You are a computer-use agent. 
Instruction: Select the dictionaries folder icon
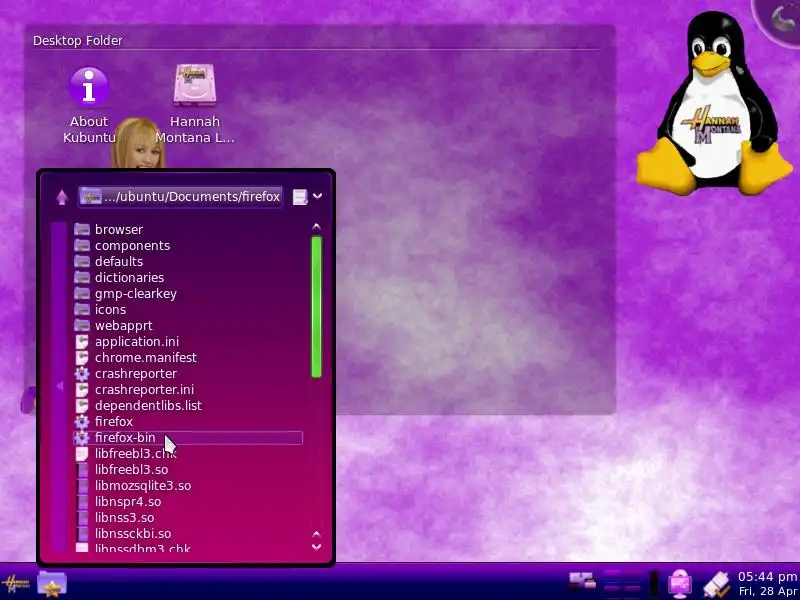(x=82, y=278)
